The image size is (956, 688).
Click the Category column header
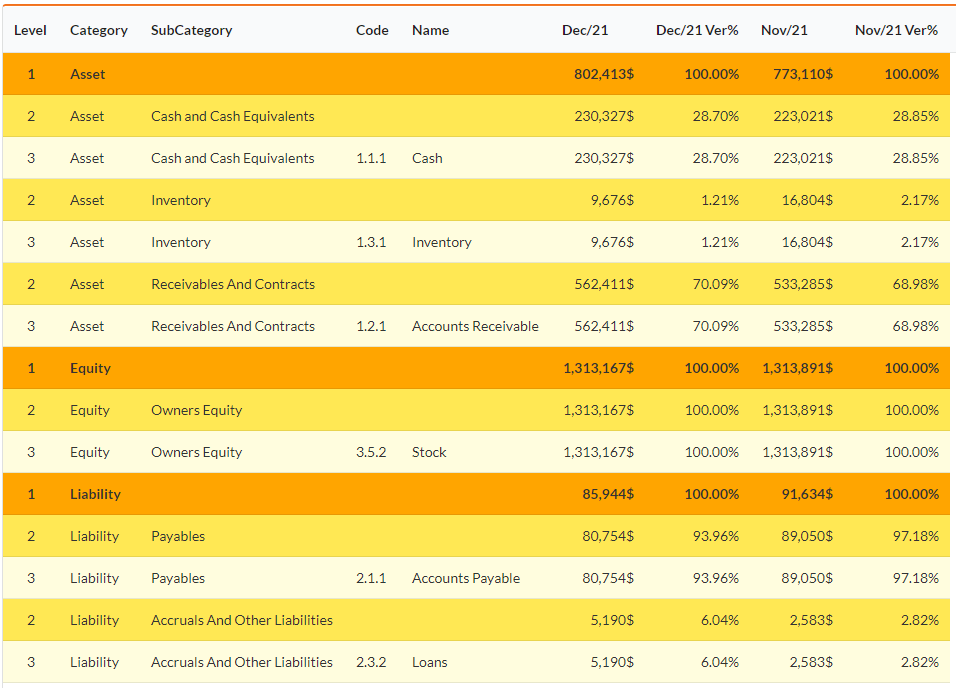coord(99,30)
